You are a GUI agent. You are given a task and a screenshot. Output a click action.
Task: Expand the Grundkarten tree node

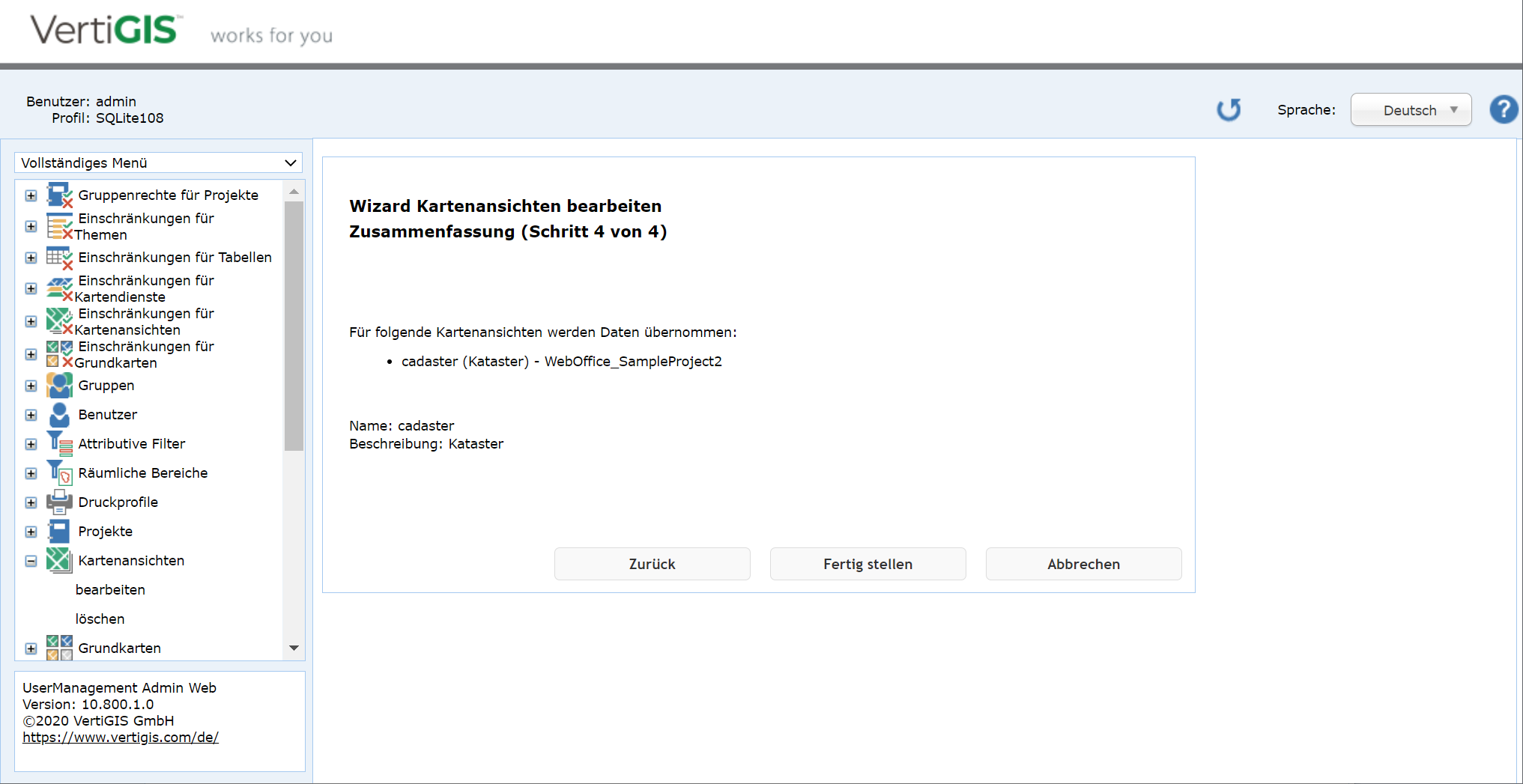(31, 648)
